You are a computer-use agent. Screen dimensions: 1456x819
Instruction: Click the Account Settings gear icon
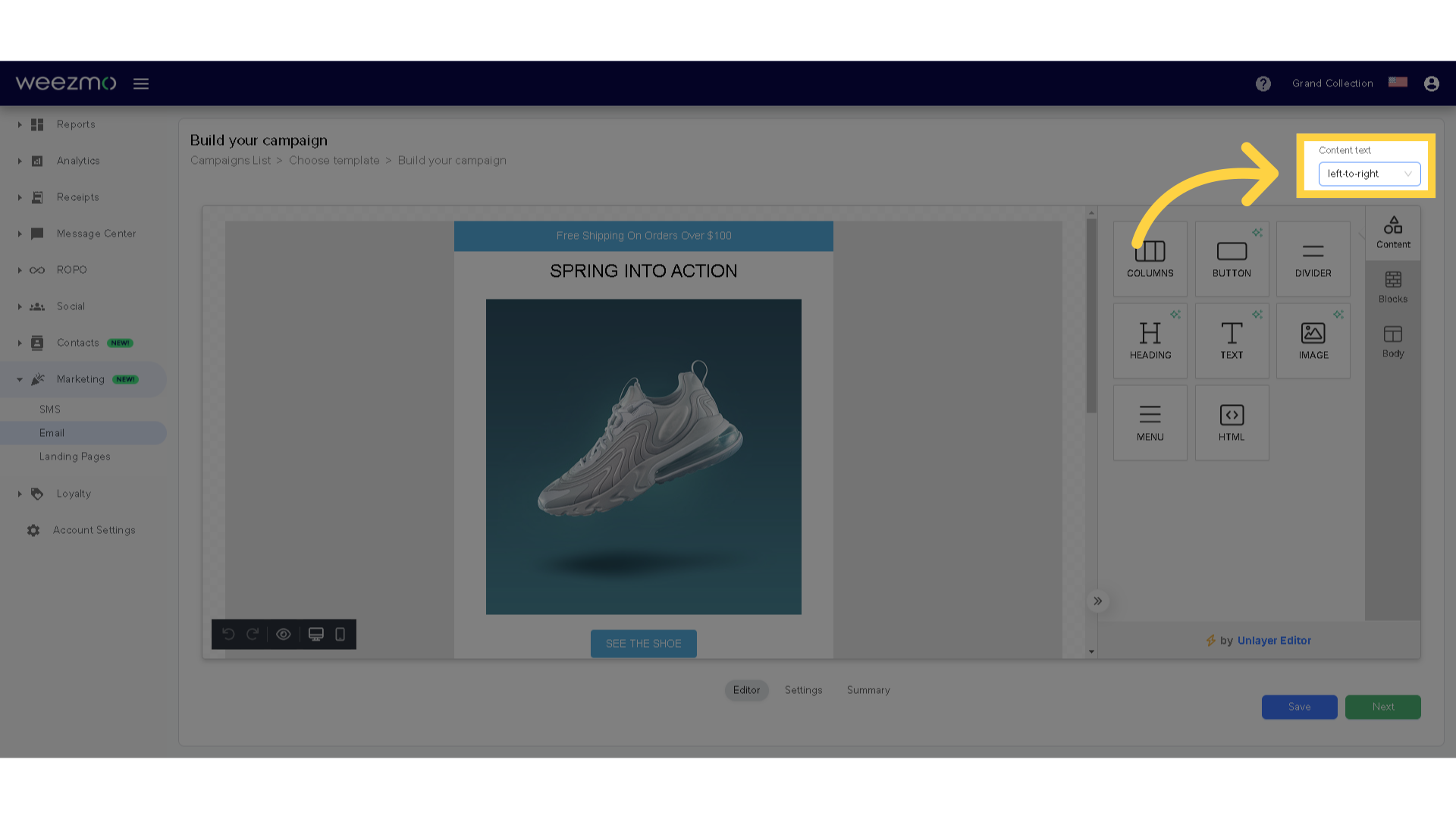click(x=33, y=530)
